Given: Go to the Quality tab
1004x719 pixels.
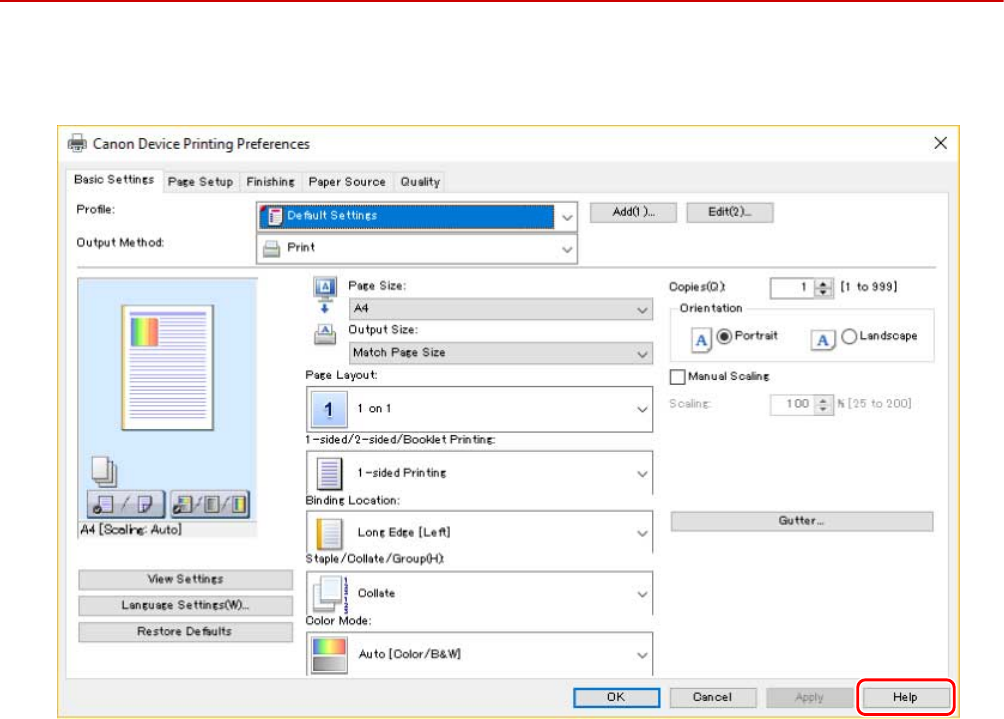Looking at the screenshot, I should 420,182.
